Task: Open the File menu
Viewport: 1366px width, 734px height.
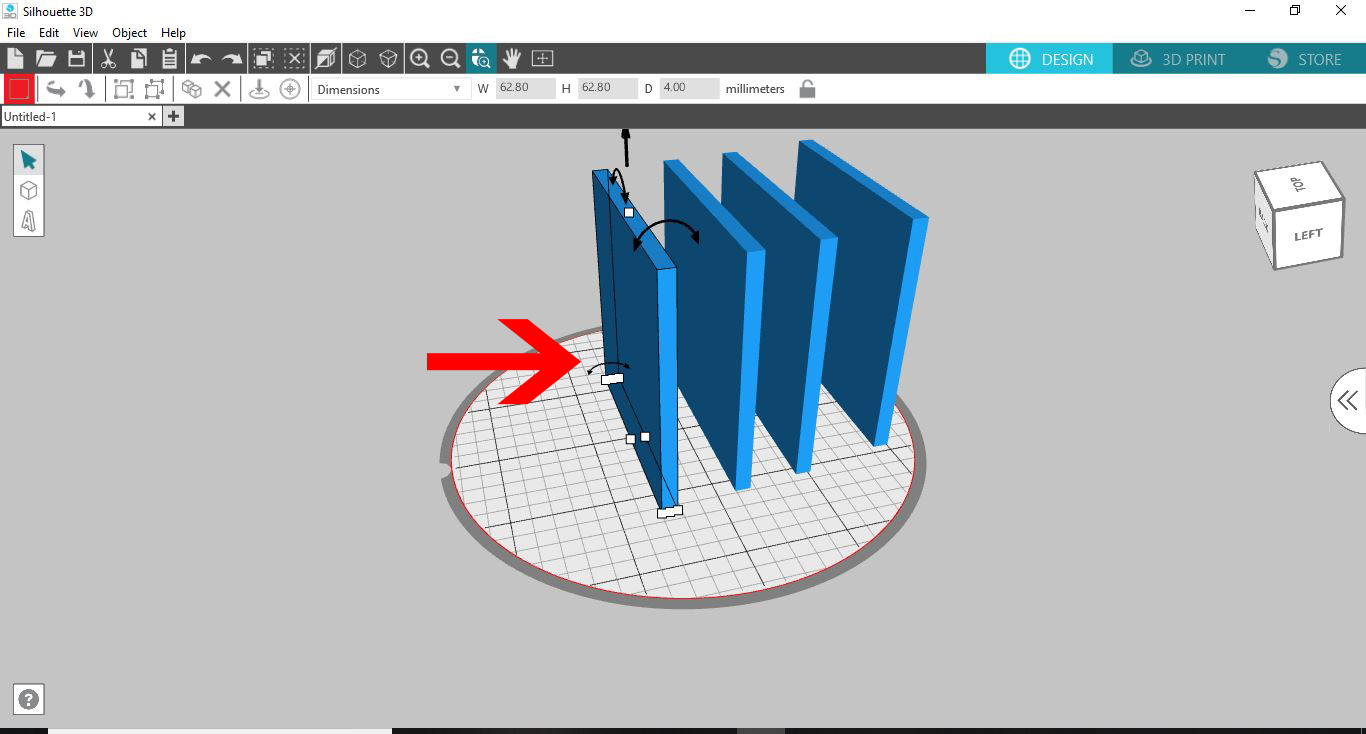Action: (x=16, y=33)
